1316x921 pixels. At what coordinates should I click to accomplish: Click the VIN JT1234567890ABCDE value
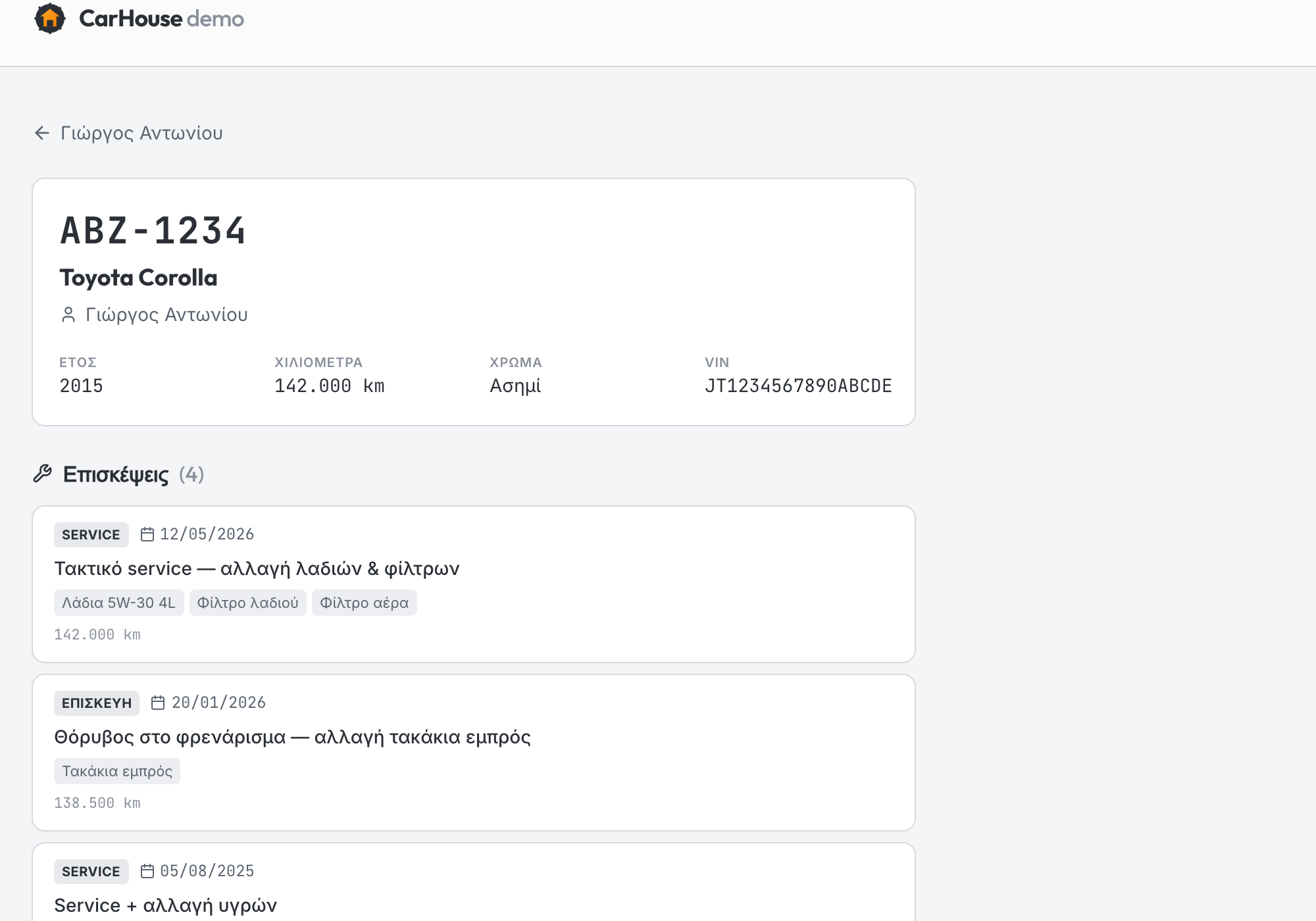(x=798, y=386)
